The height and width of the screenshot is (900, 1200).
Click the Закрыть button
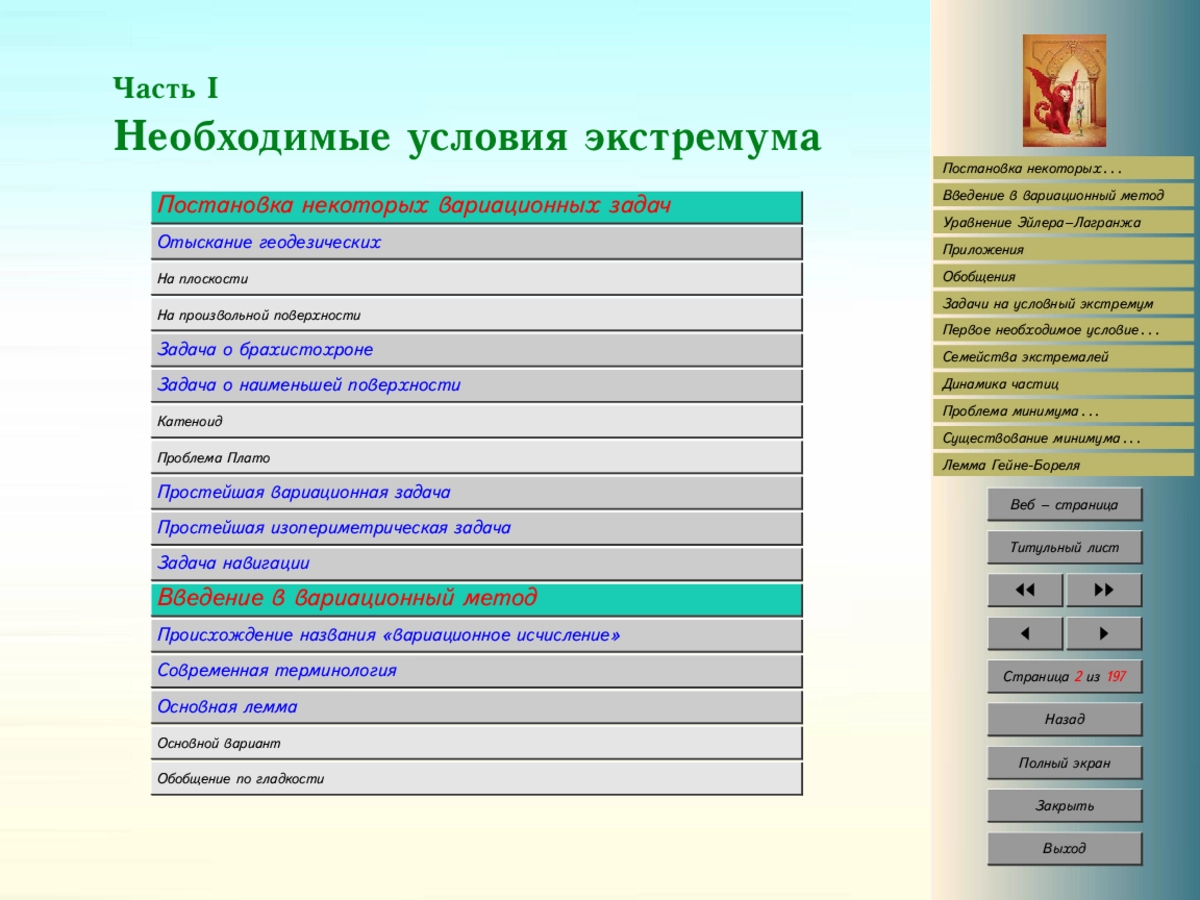coord(1065,806)
